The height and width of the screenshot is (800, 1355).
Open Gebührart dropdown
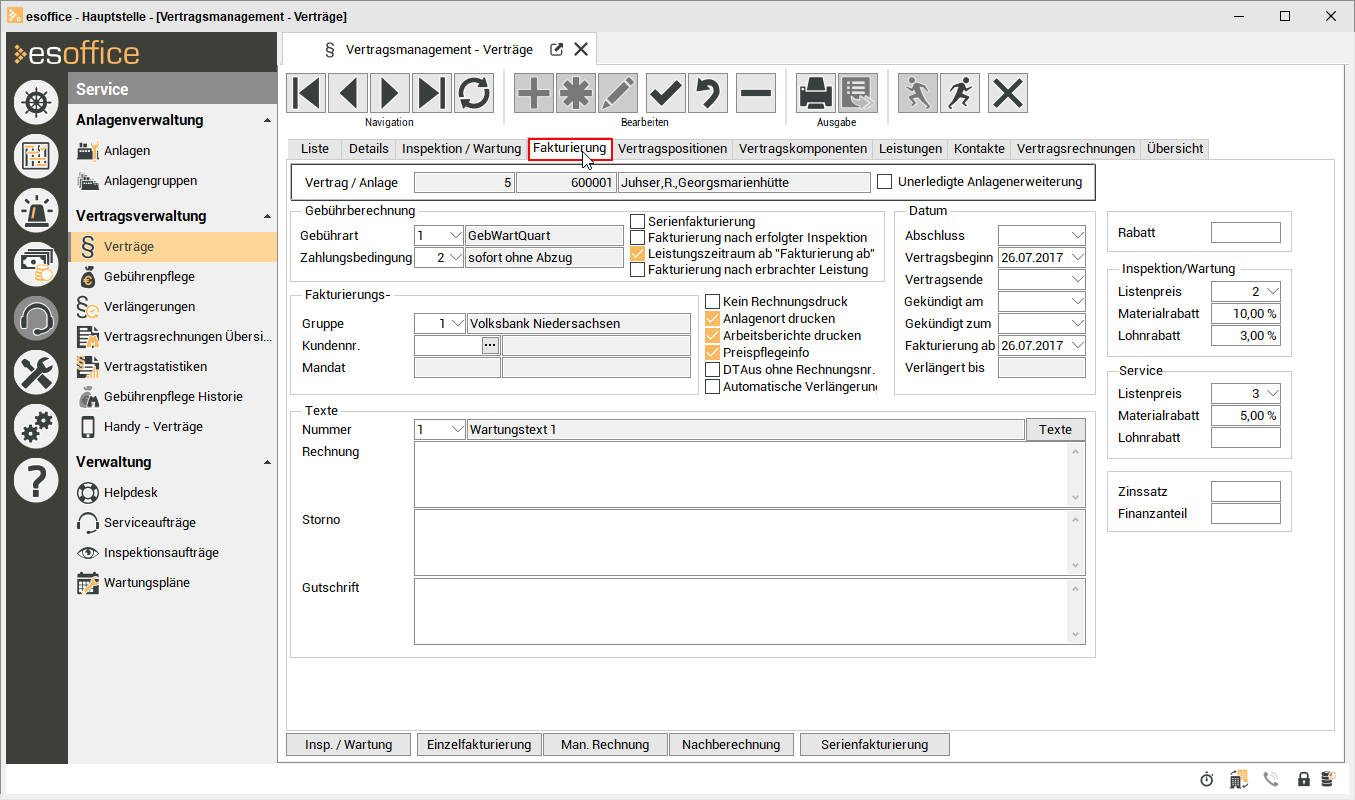coord(456,235)
